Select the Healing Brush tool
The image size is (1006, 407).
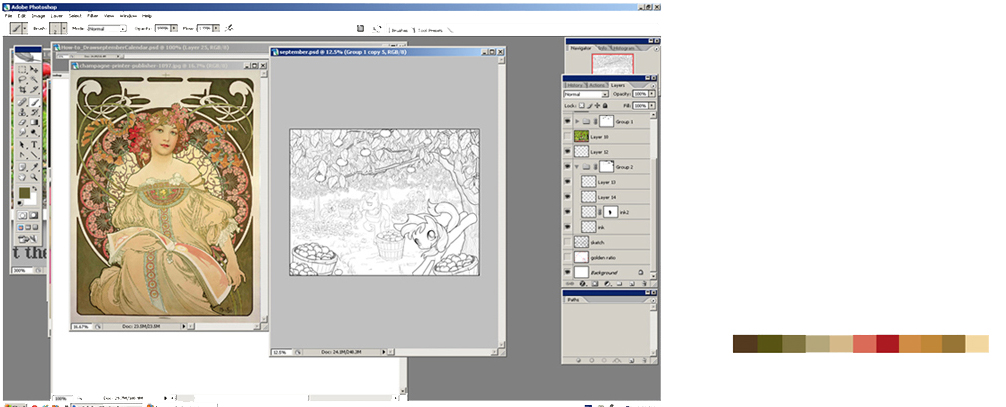click(22, 101)
